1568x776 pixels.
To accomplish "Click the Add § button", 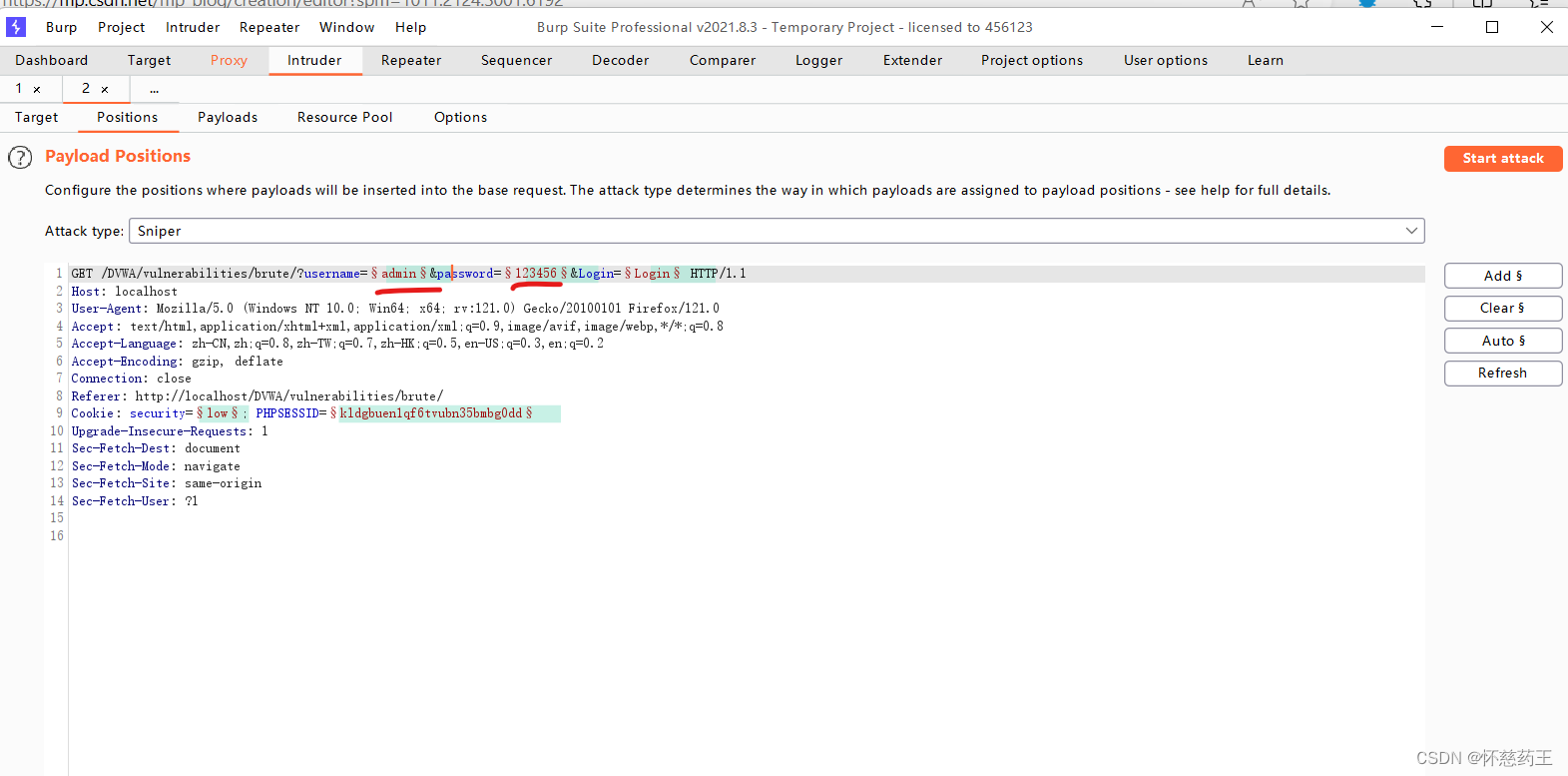I will pos(1503,276).
